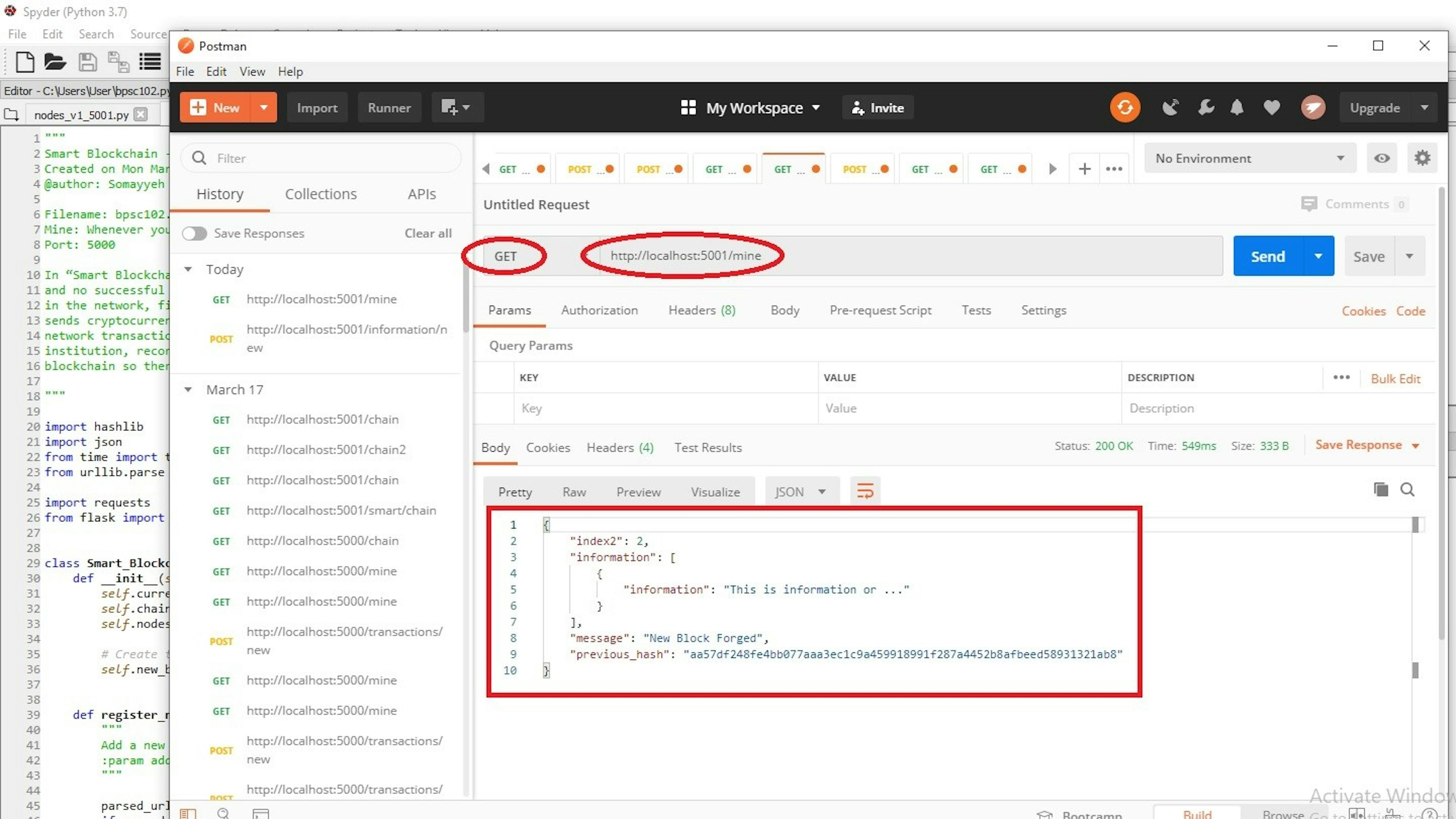This screenshot has width=1456, height=819.
Task: Toggle the Save Responses switch
Action: point(195,233)
